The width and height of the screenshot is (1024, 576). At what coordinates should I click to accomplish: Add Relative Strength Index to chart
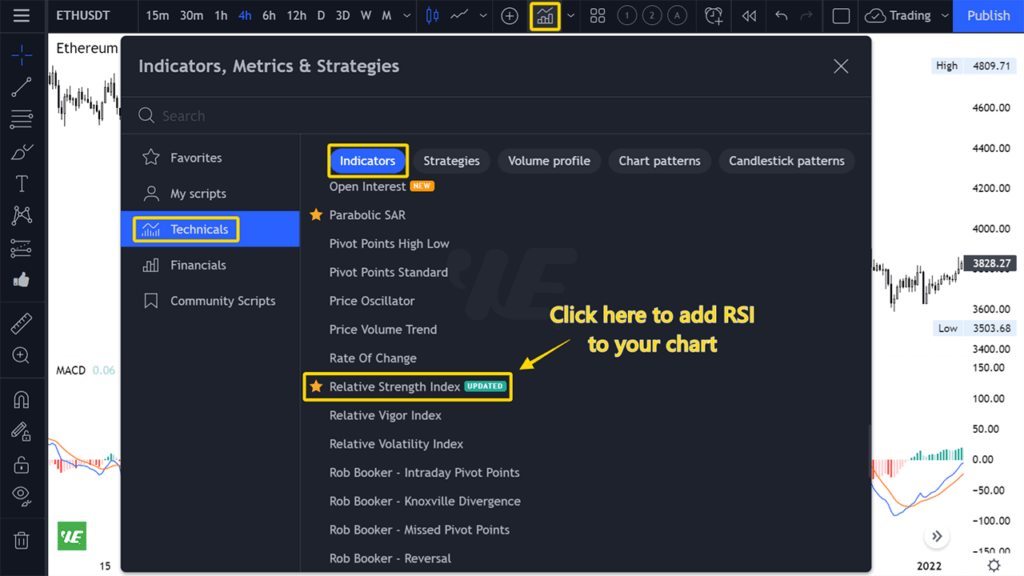click(395, 387)
